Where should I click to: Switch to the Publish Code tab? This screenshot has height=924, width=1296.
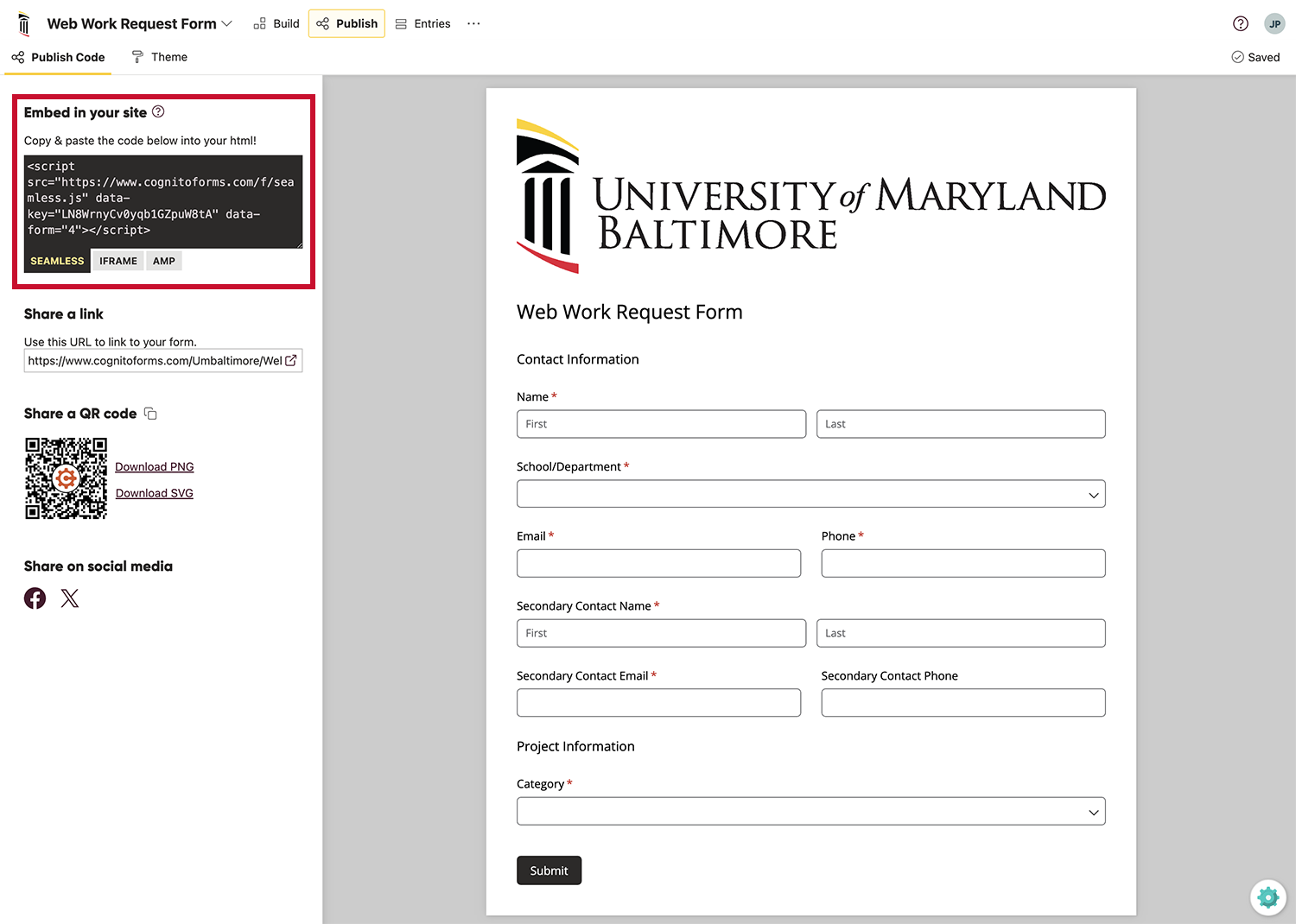click(58, 57)
